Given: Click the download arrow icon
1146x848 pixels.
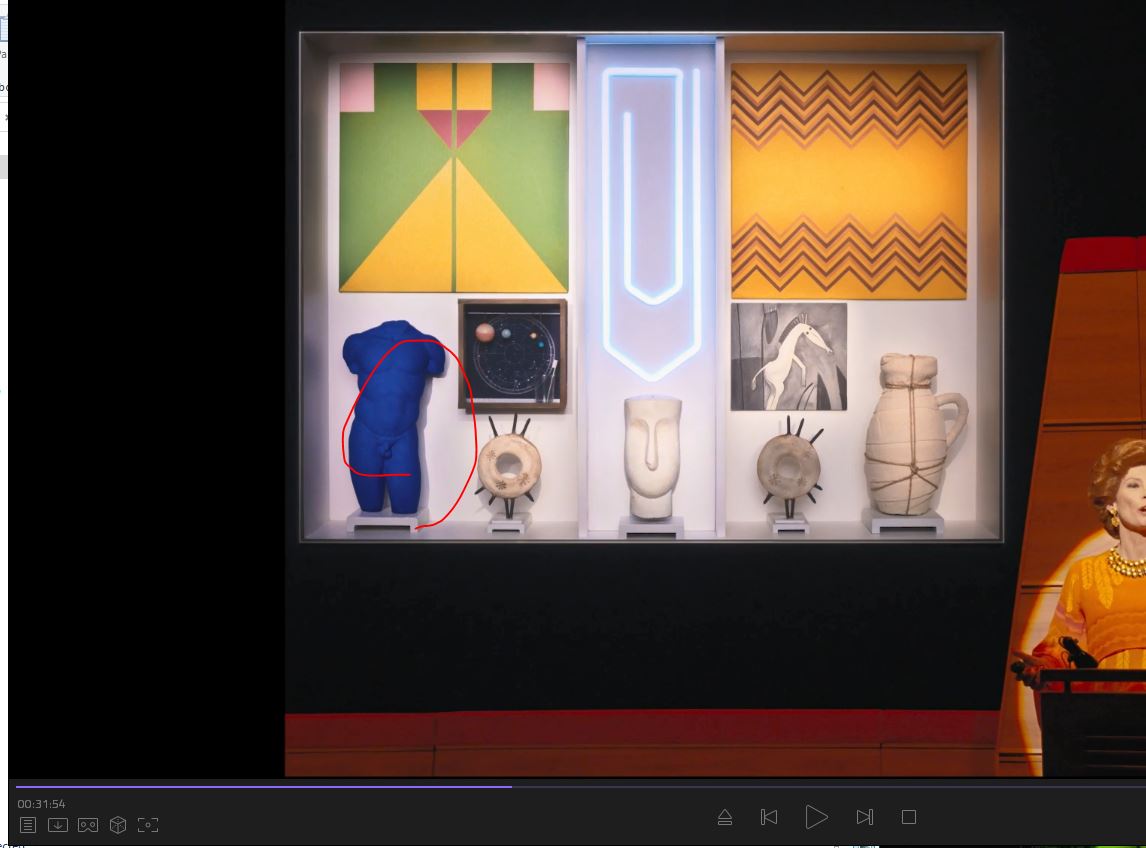Looking at the screenshot, I should click(58, 825).
